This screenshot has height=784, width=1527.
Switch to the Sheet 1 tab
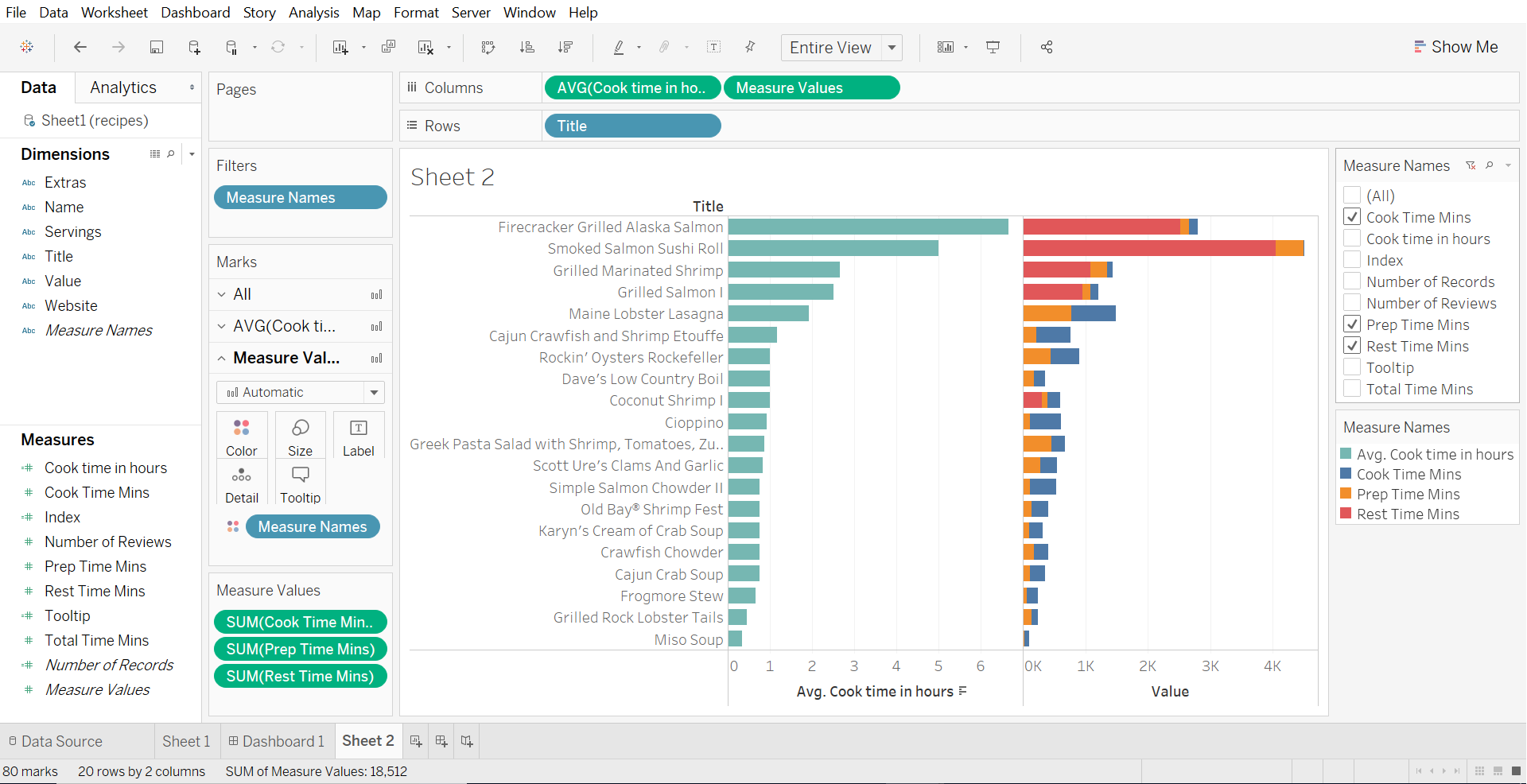tap(185, 740)
